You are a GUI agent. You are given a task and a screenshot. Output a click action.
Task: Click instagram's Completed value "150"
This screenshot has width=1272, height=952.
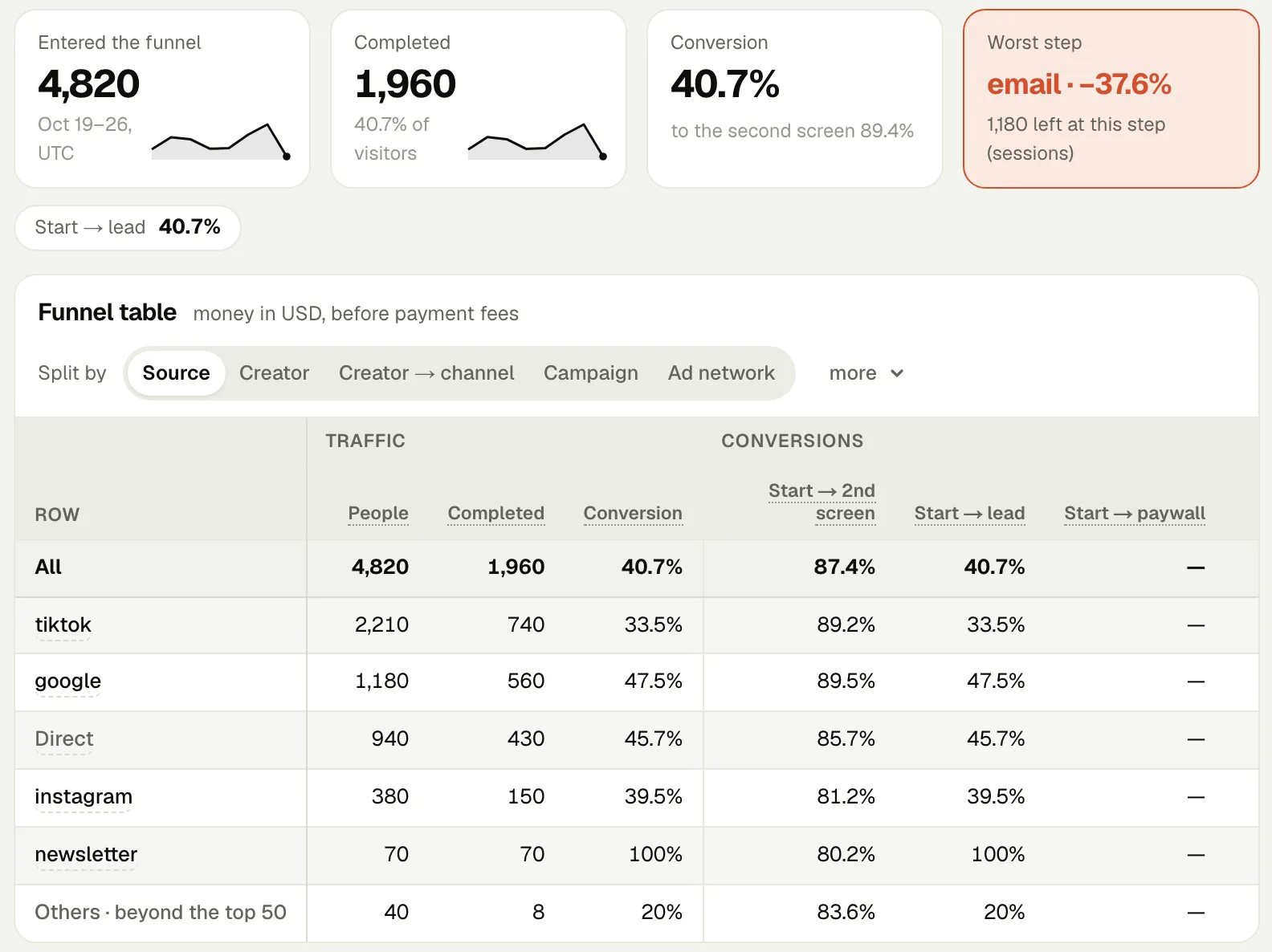(526, 796)
